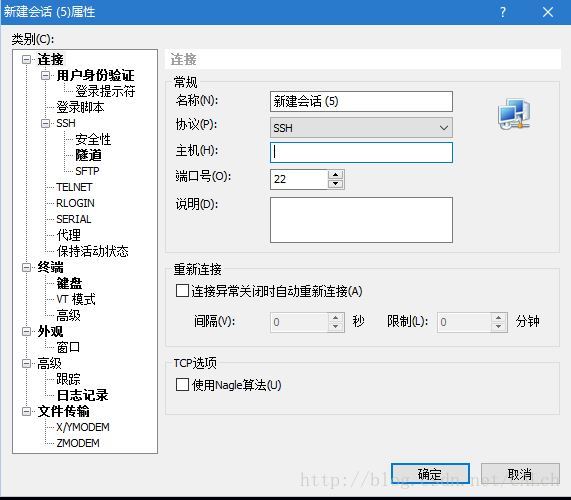
Task: Decrease the port number with down arrow
Action: (x=335, y=184)
